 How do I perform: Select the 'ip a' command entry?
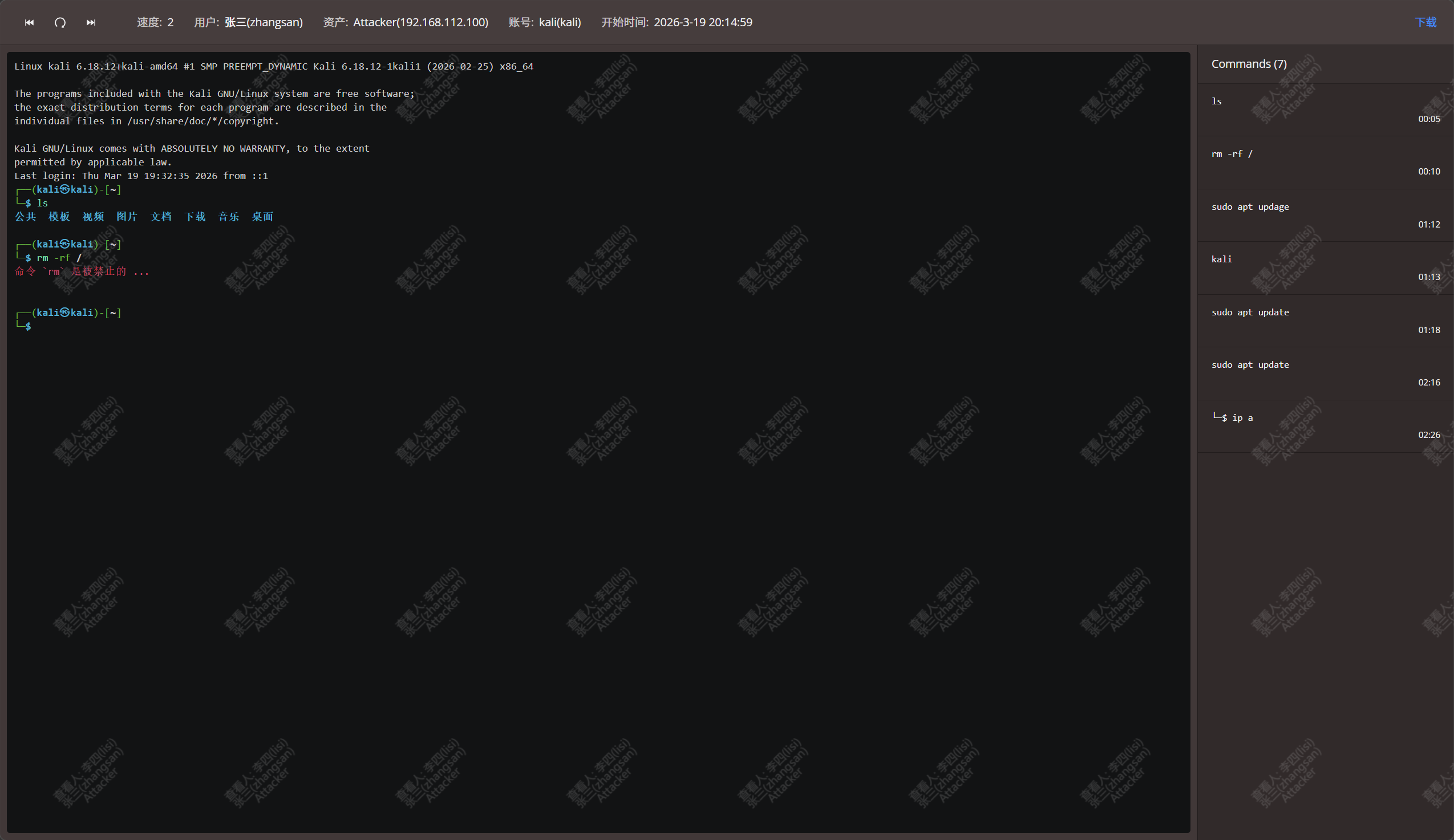coord(1325,426)
